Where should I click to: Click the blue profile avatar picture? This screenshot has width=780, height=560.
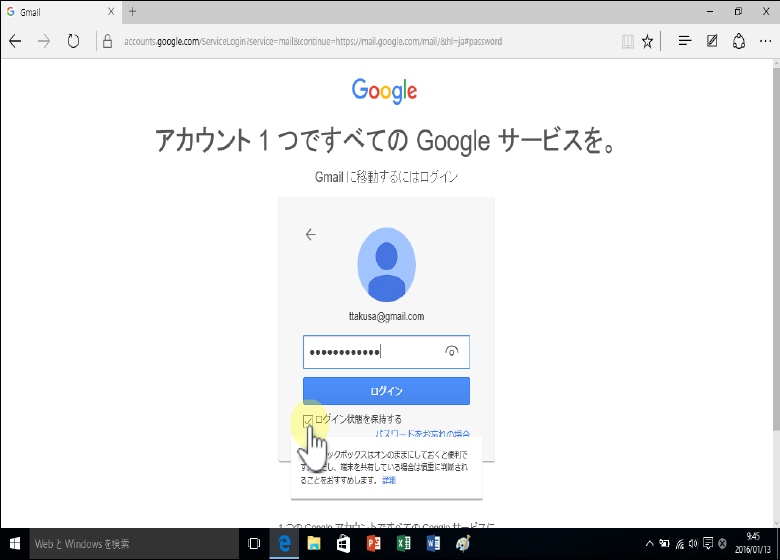(387, 265)
